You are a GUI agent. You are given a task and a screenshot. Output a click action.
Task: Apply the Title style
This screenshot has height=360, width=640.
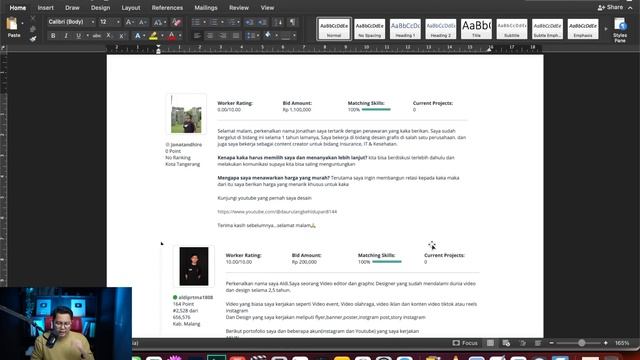pos(476,29)
